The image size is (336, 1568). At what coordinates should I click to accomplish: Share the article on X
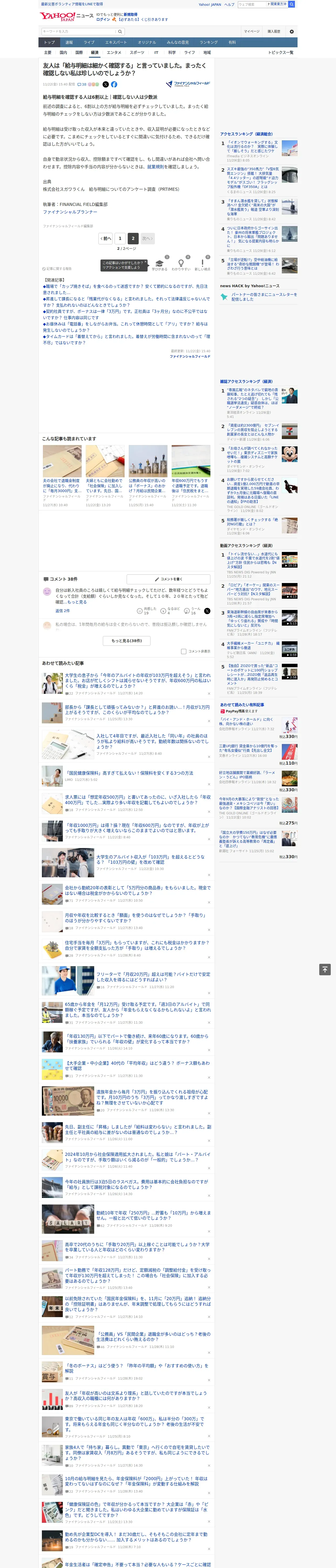pyautogui.click(x=105, y=85)
